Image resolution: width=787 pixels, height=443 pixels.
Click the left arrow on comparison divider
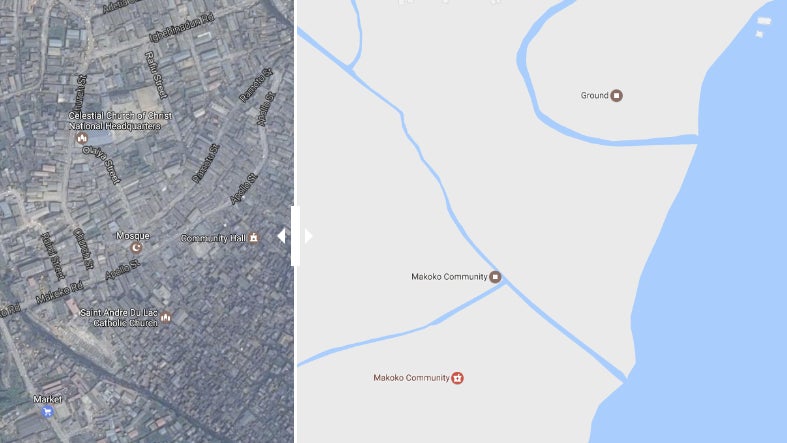point(282,236)
